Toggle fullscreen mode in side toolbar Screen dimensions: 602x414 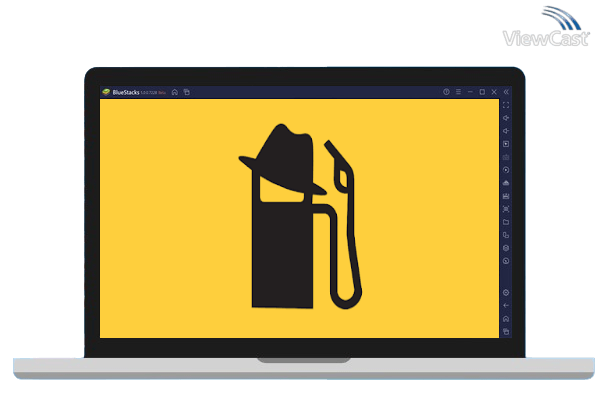tap(506, 105)
